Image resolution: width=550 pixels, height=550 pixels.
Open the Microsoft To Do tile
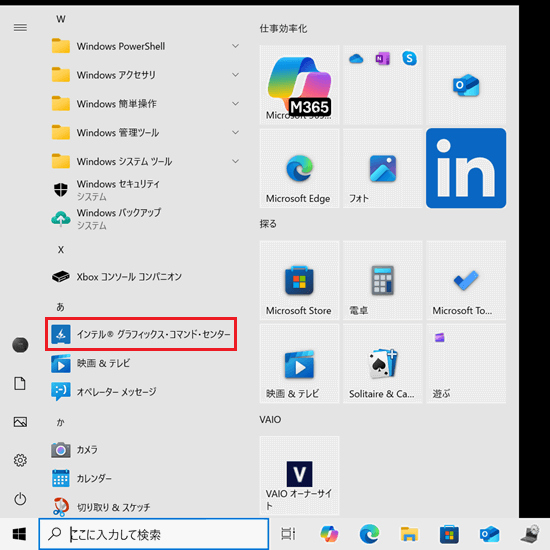click(x=466, y=280)
